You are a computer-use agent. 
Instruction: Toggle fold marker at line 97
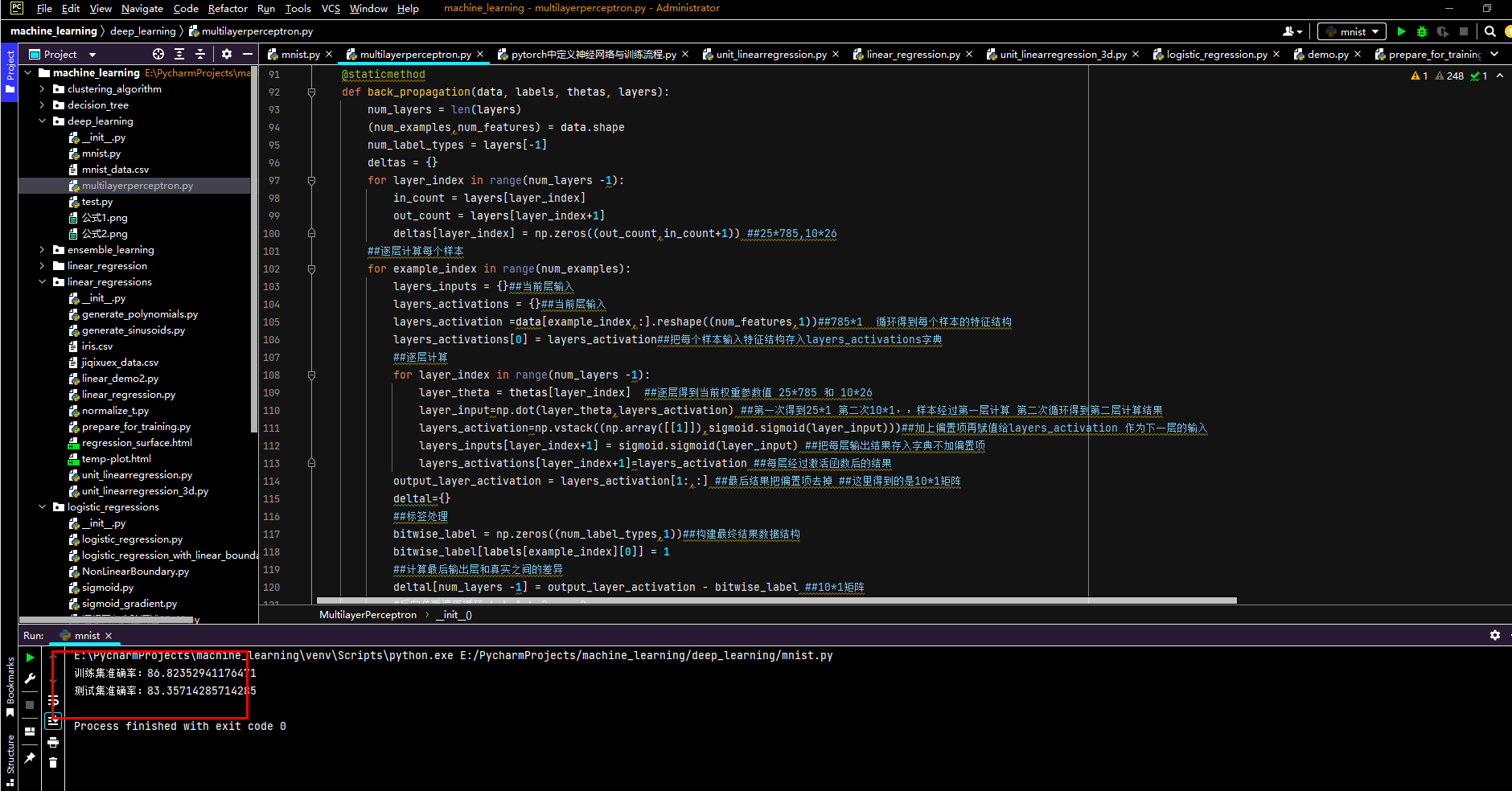[311, 181]
